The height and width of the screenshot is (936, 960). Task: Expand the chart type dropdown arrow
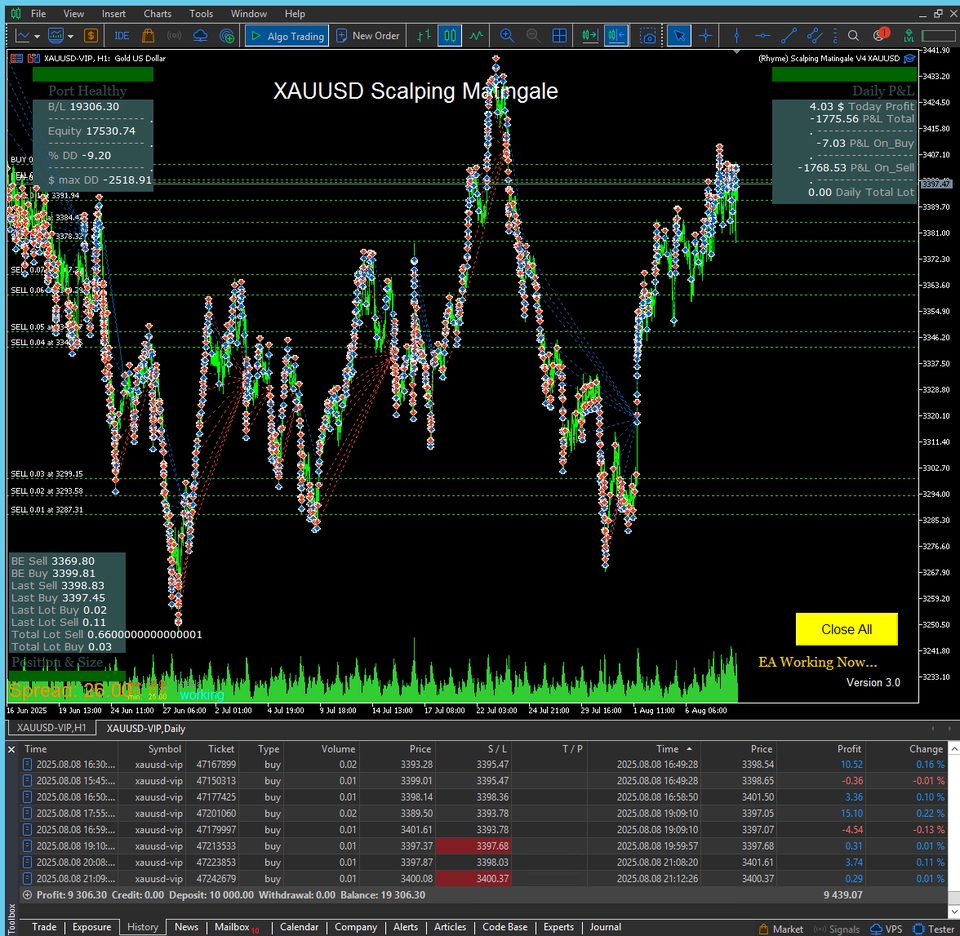(37, 36)
